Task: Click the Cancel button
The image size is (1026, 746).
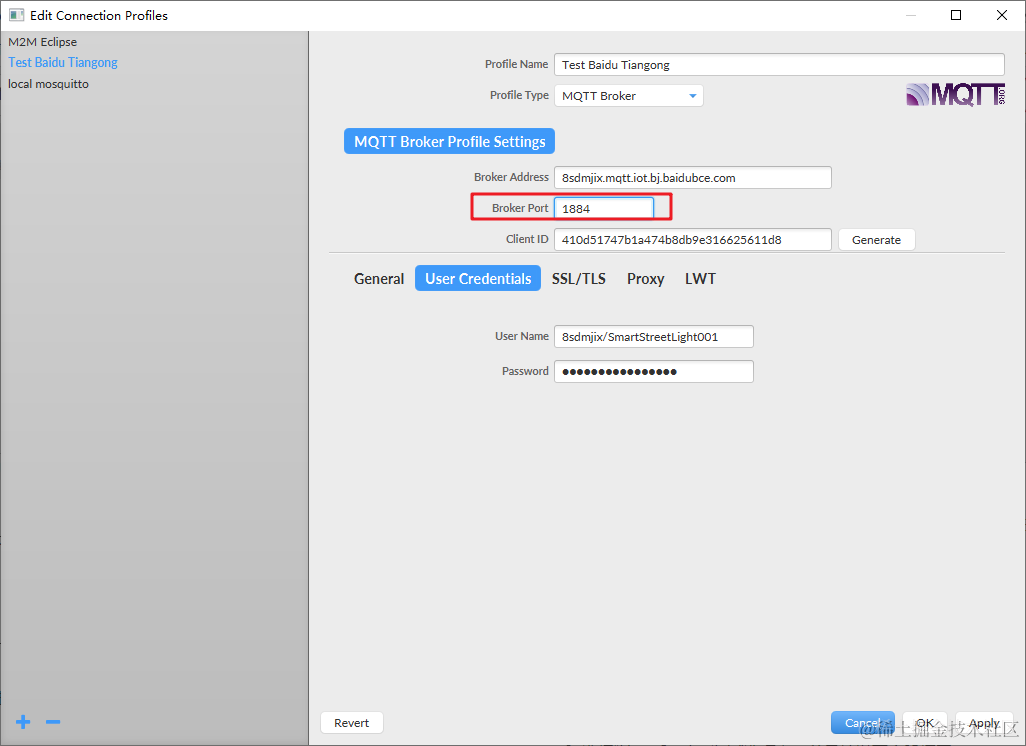Action: point(862,722)
